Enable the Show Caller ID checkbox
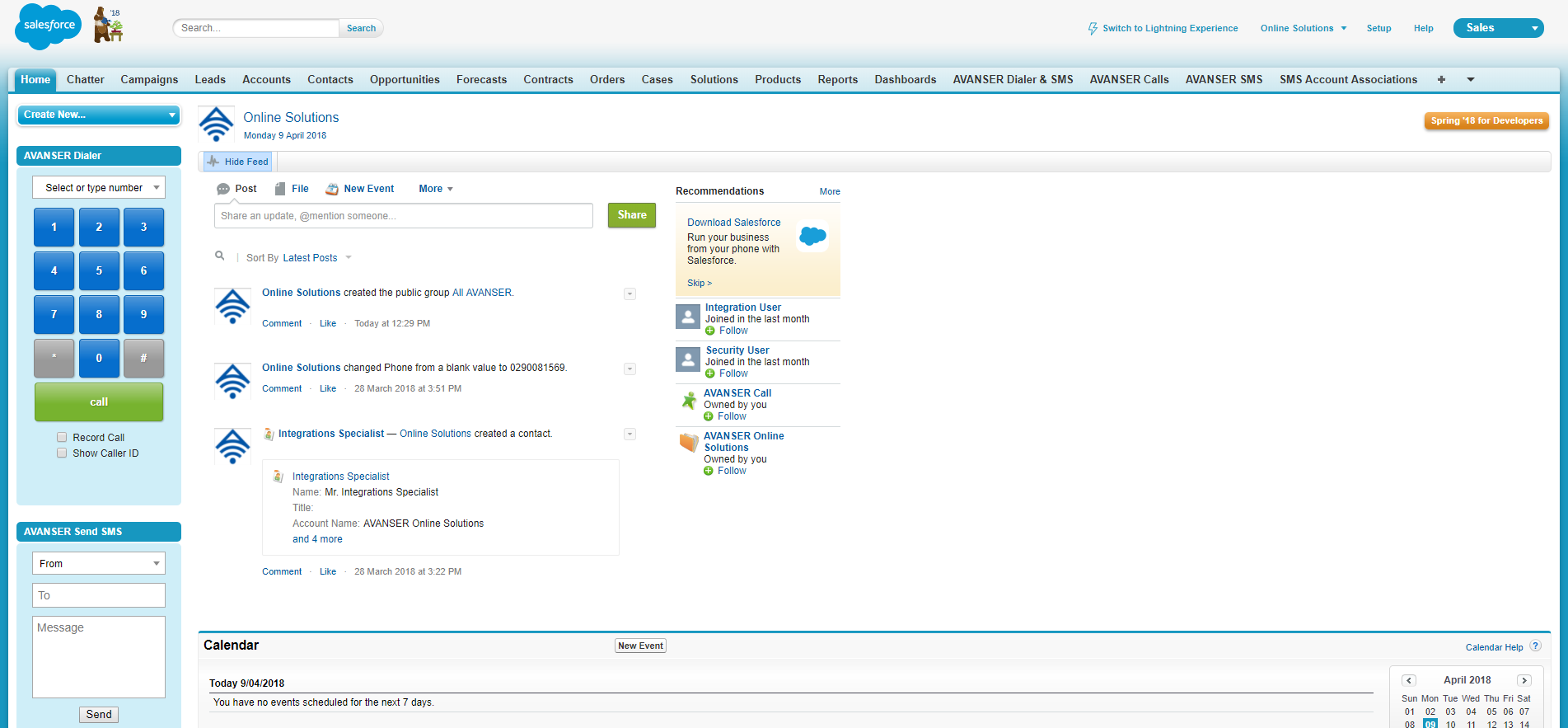 tap(62, 453)
